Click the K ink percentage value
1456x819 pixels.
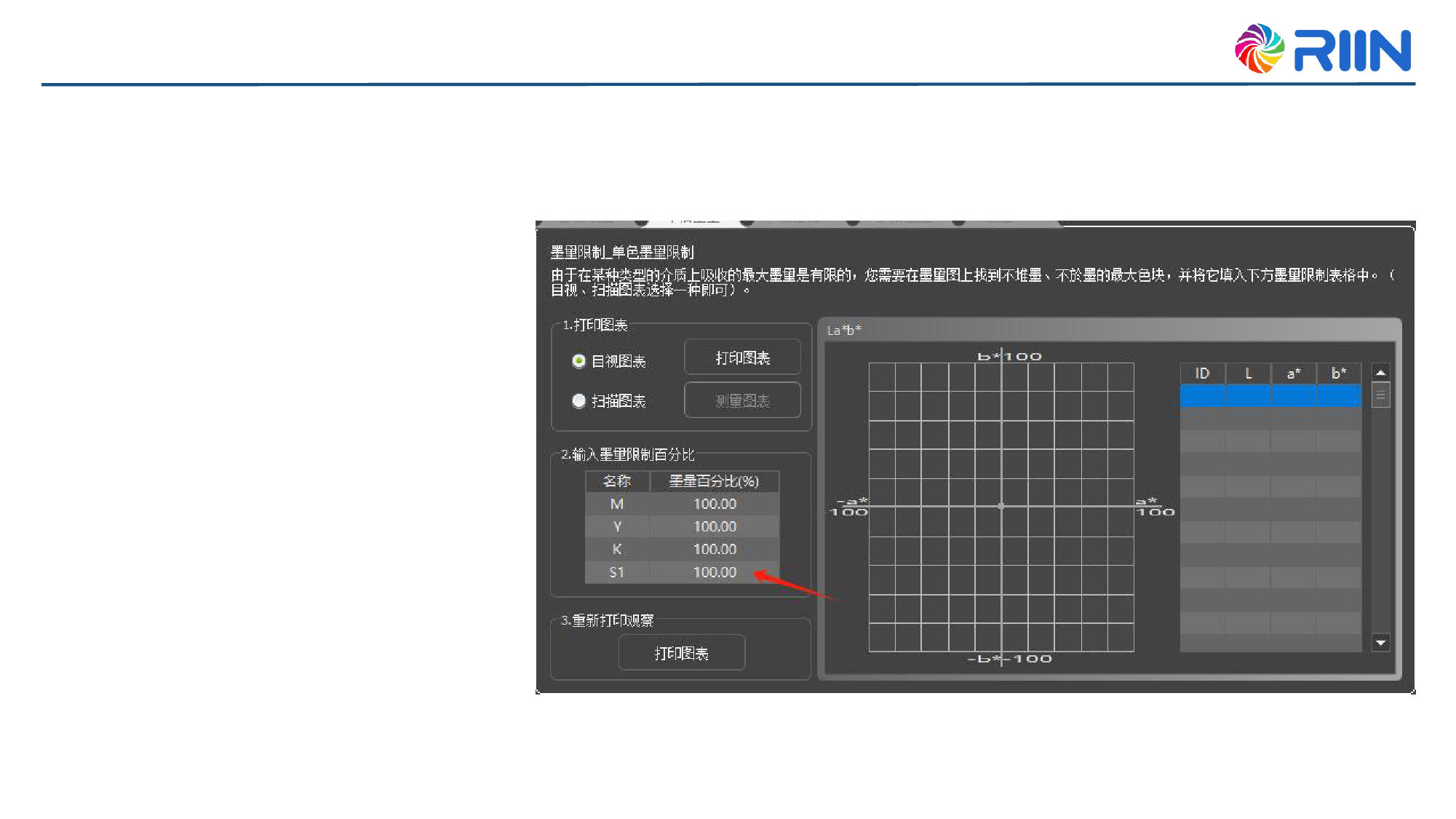coord(714,549)
